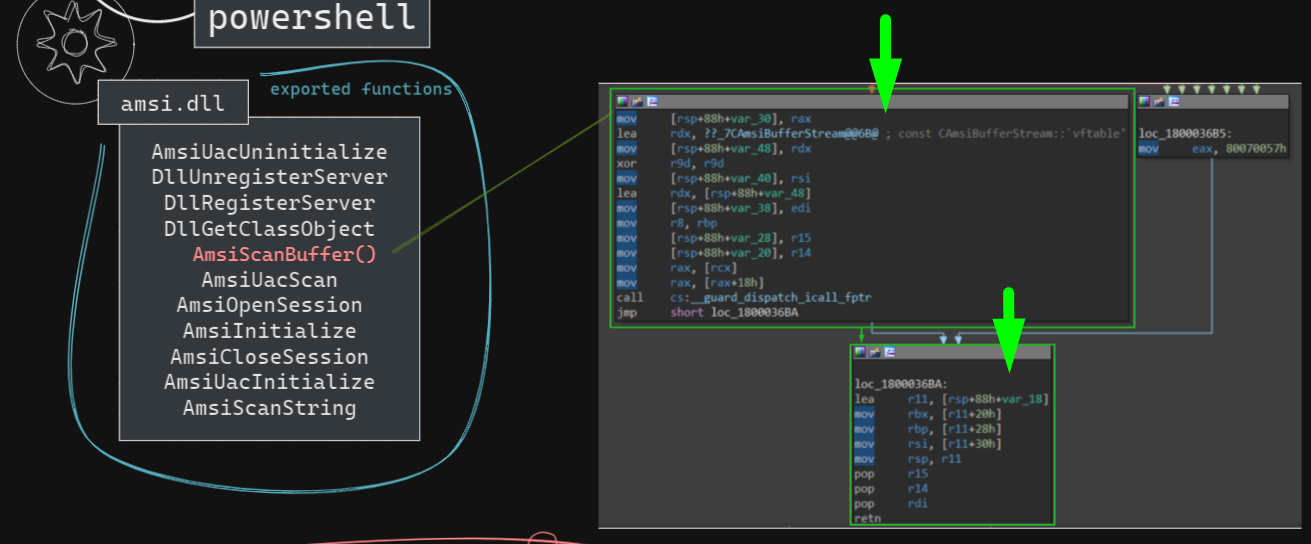
Task: Click the group nodes icon on the loc_1800036BA block
Action: pyautogui.click(x=888, y=352)
